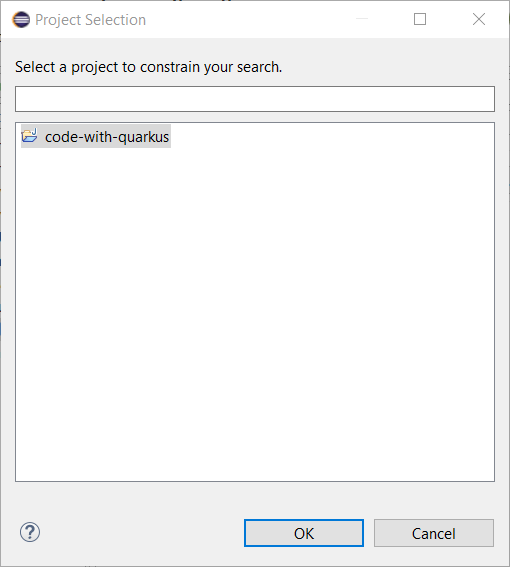
Task: Click empty area of the project list
Action: point(255,311)
